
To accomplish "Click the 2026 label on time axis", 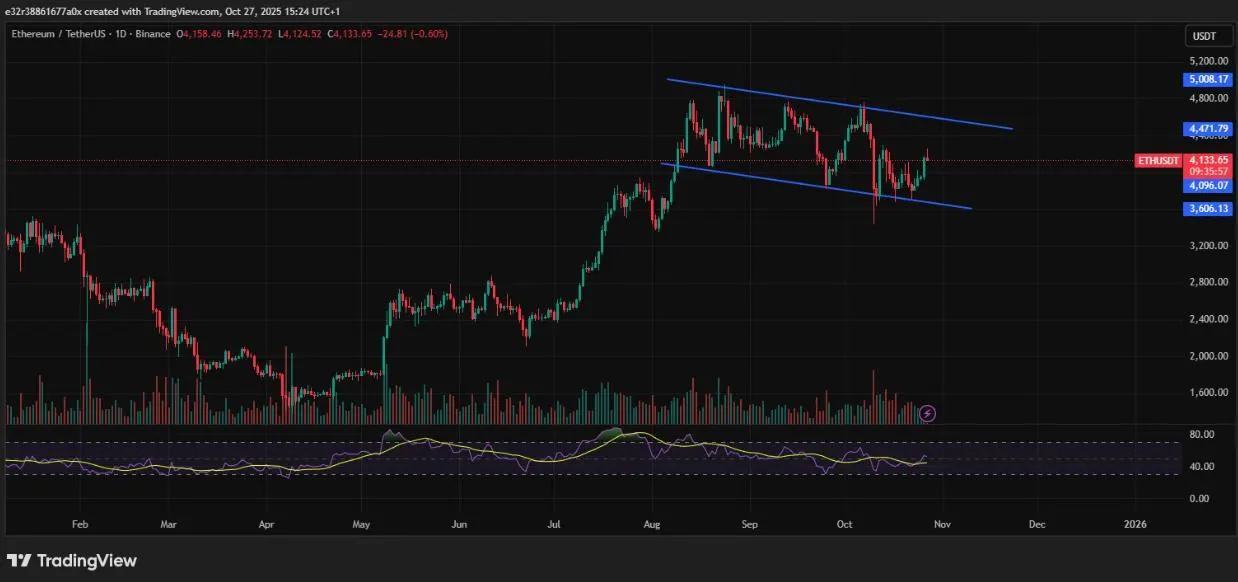I will (1135, 523).
